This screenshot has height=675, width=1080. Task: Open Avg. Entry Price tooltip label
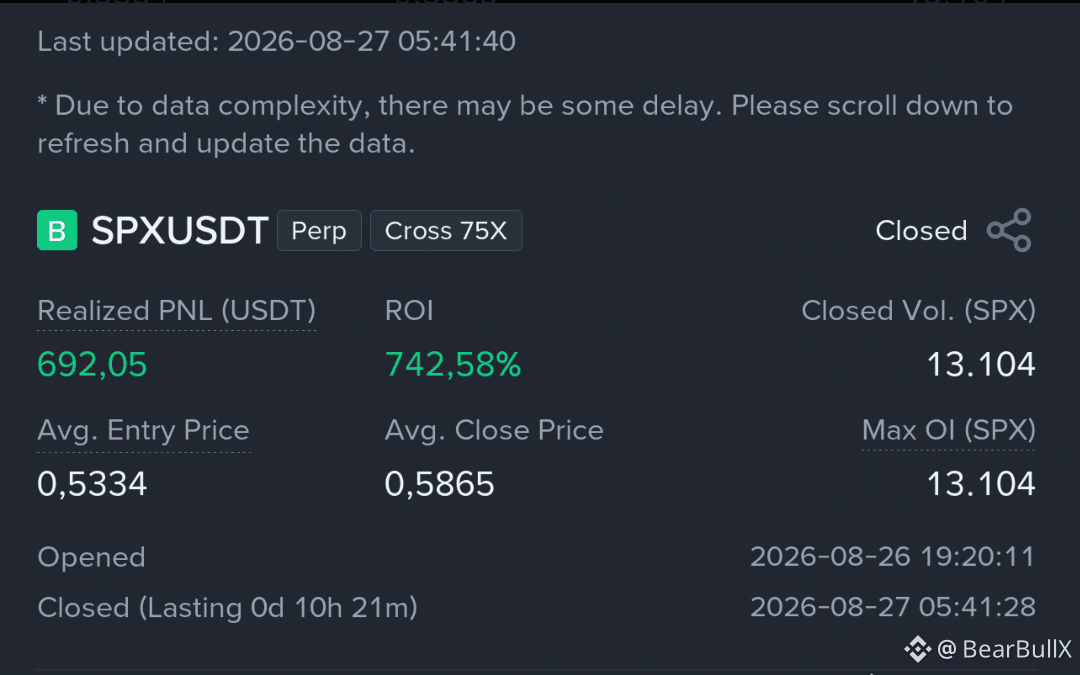pyautogui.click(x=143, y=430)
